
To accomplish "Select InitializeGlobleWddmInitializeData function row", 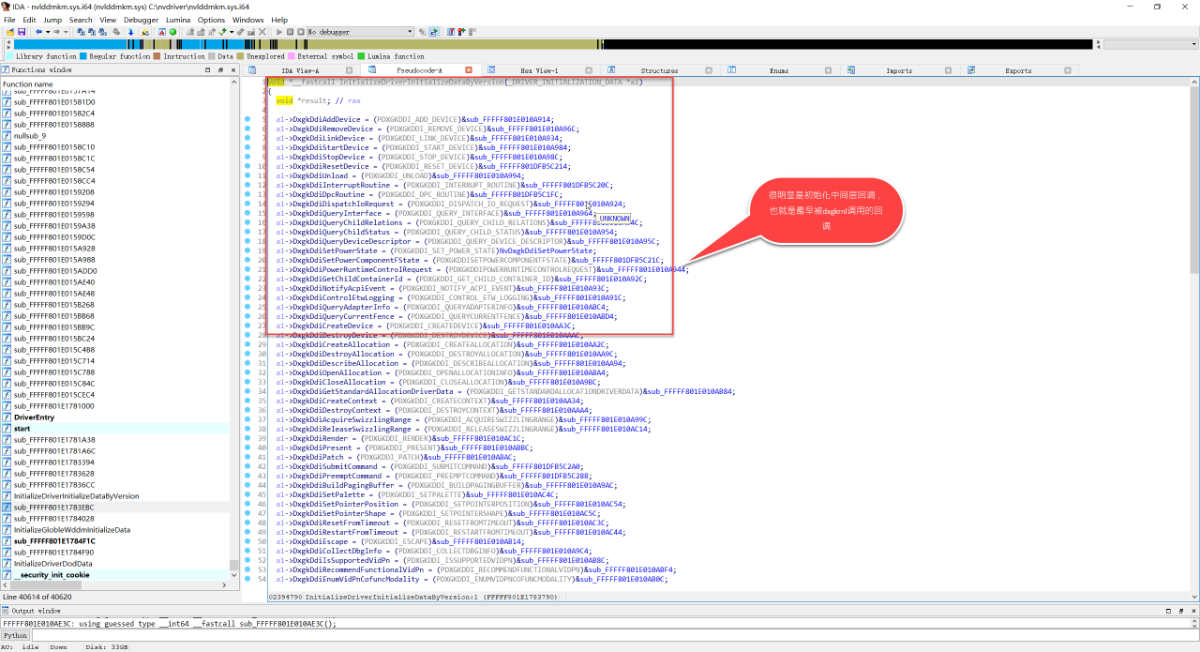I will [114, 530].
